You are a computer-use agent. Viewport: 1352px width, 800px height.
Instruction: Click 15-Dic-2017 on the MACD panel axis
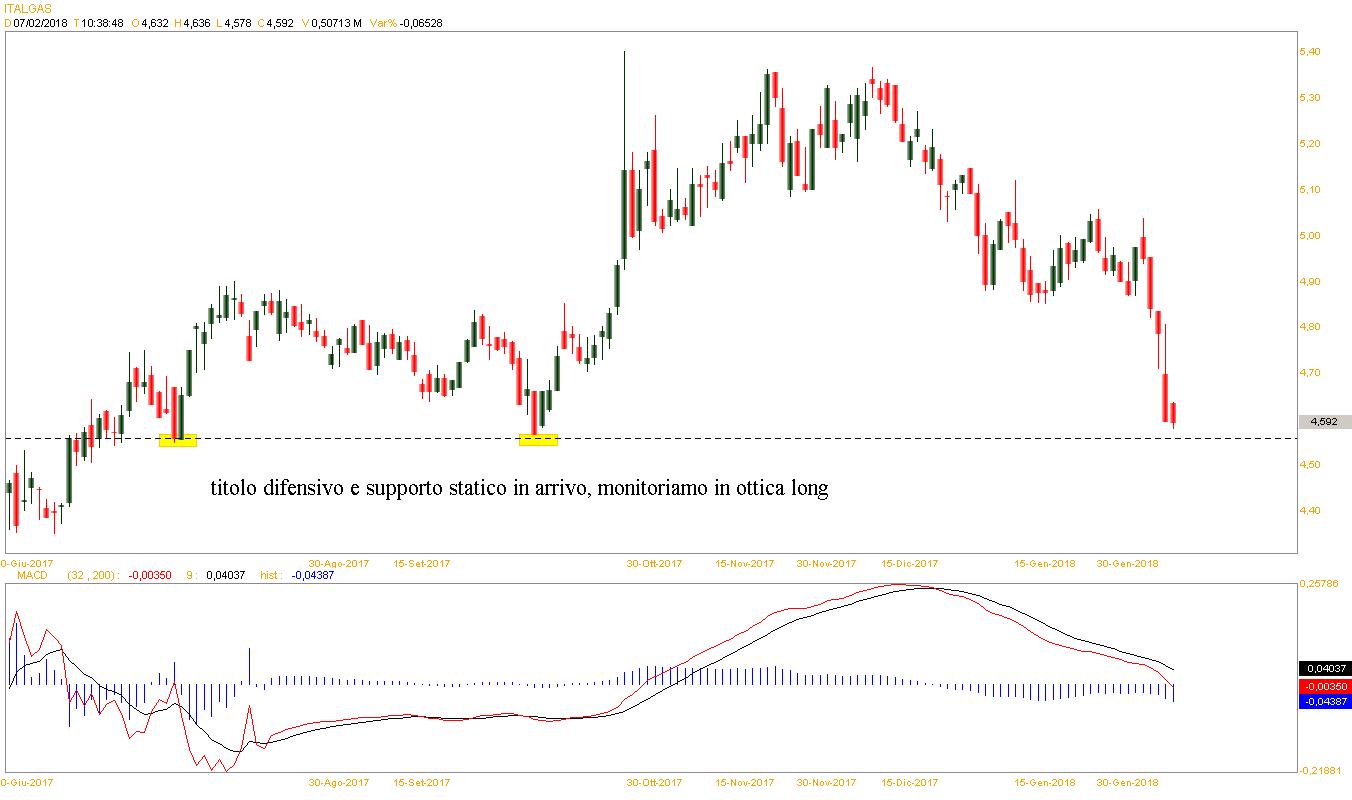click(x=910, y=782)
